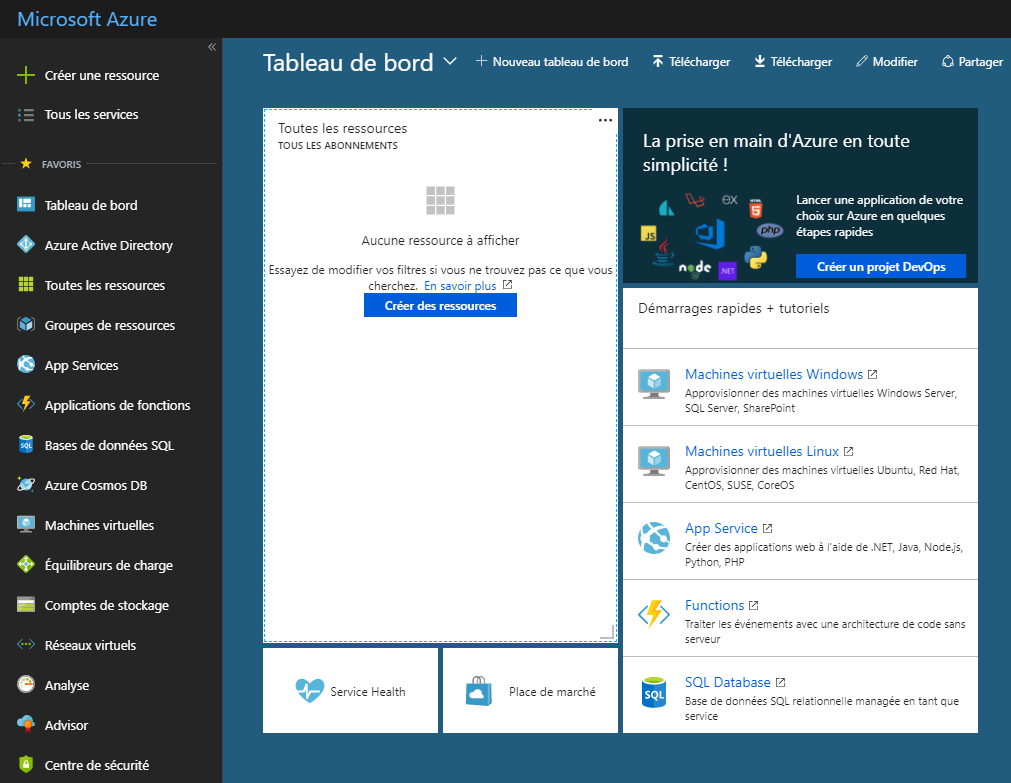Click the Toutes les ressources grid icon in sidebar
This screenshot has width=1011, height=783.
(x=26, y=284)
